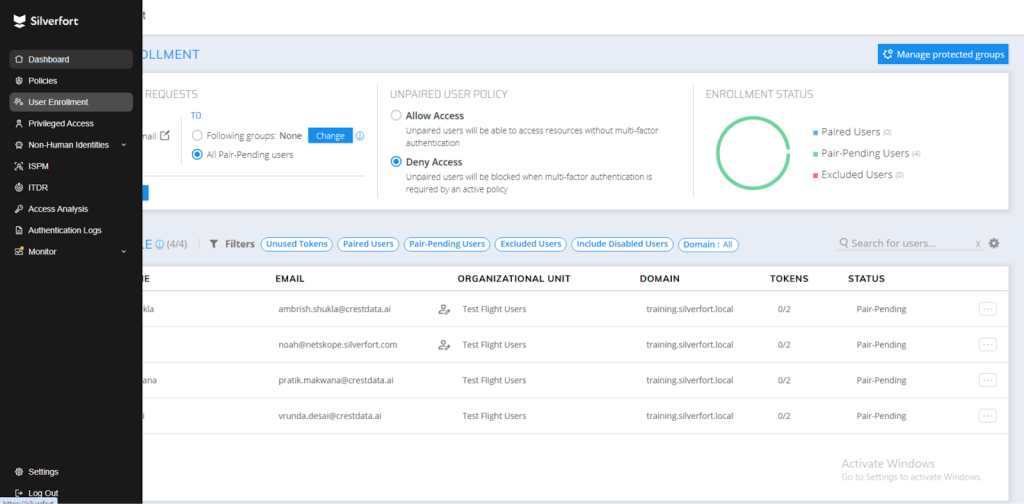
Task: Sort by the STATUS column header
Action: [x=866, y=279]
